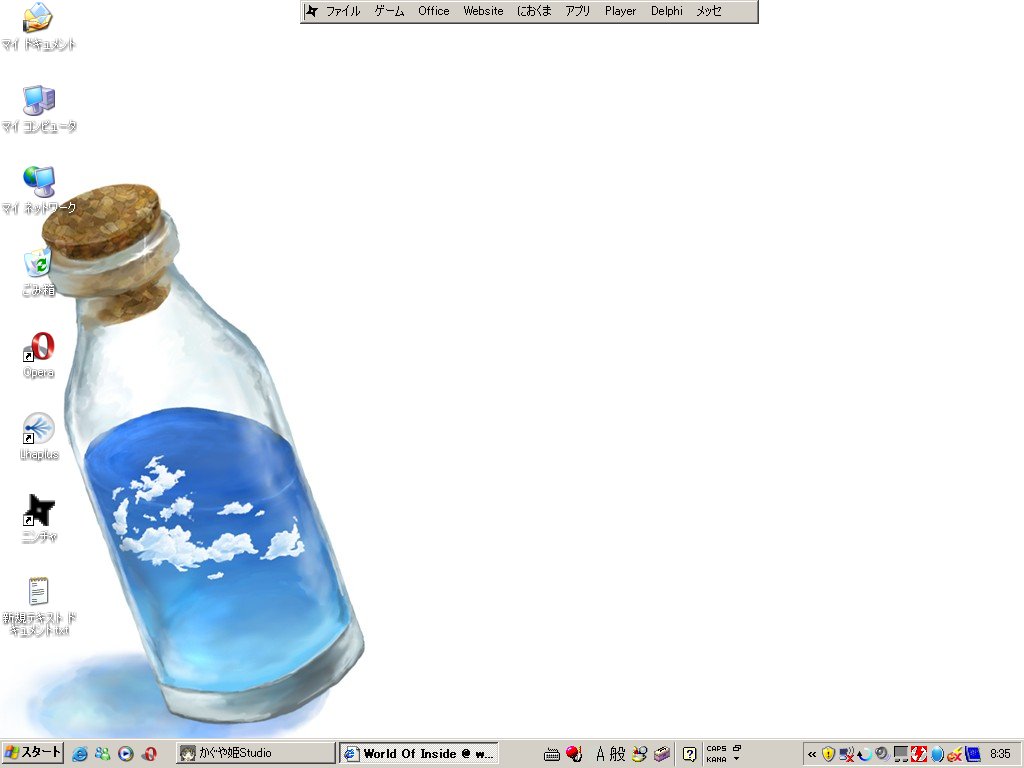Switch to かぐや姫Studio taskbar window
Viewport: 1024px width, 768px height.
[x=256, y=753]
